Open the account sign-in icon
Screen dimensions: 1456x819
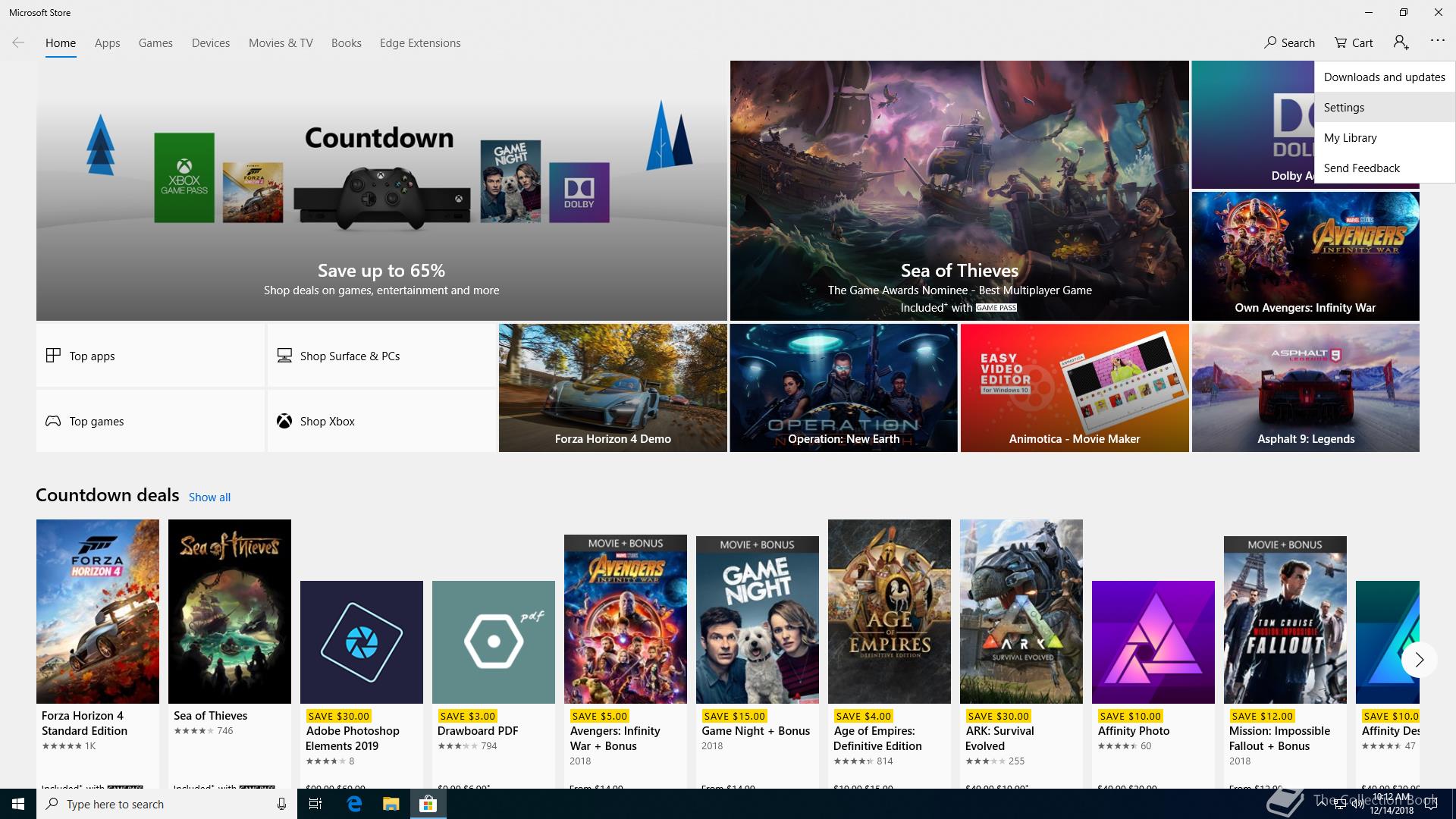click(1401, 42)
